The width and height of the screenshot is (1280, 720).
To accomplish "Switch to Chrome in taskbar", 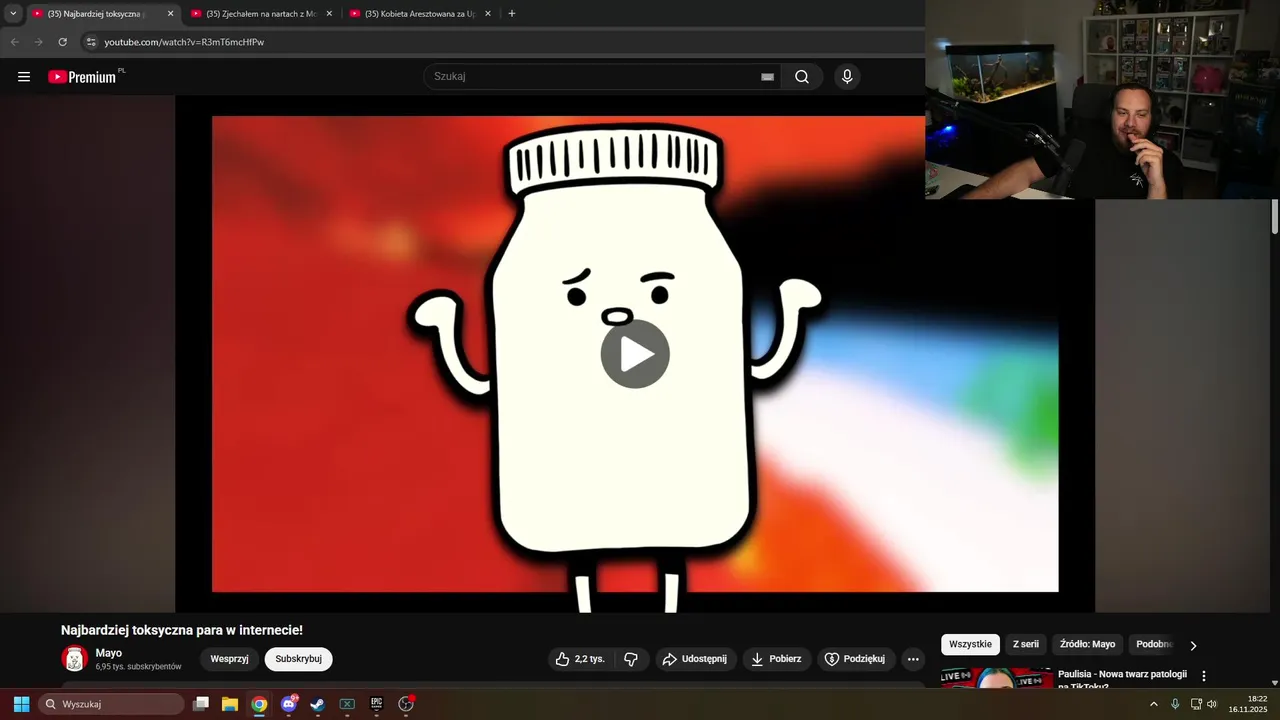I will coord(259,704).
